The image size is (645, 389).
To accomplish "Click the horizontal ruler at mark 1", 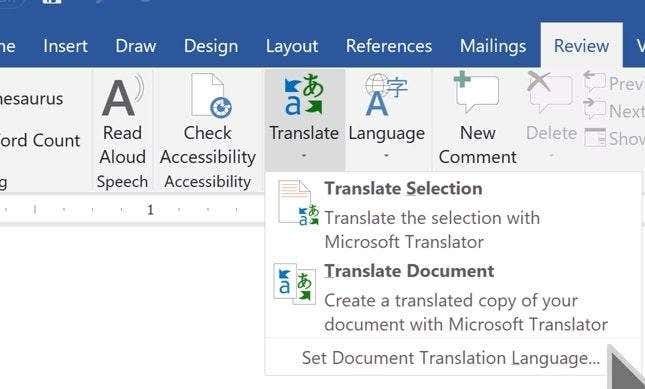I will pyautogui.click(x=150, y=210).
